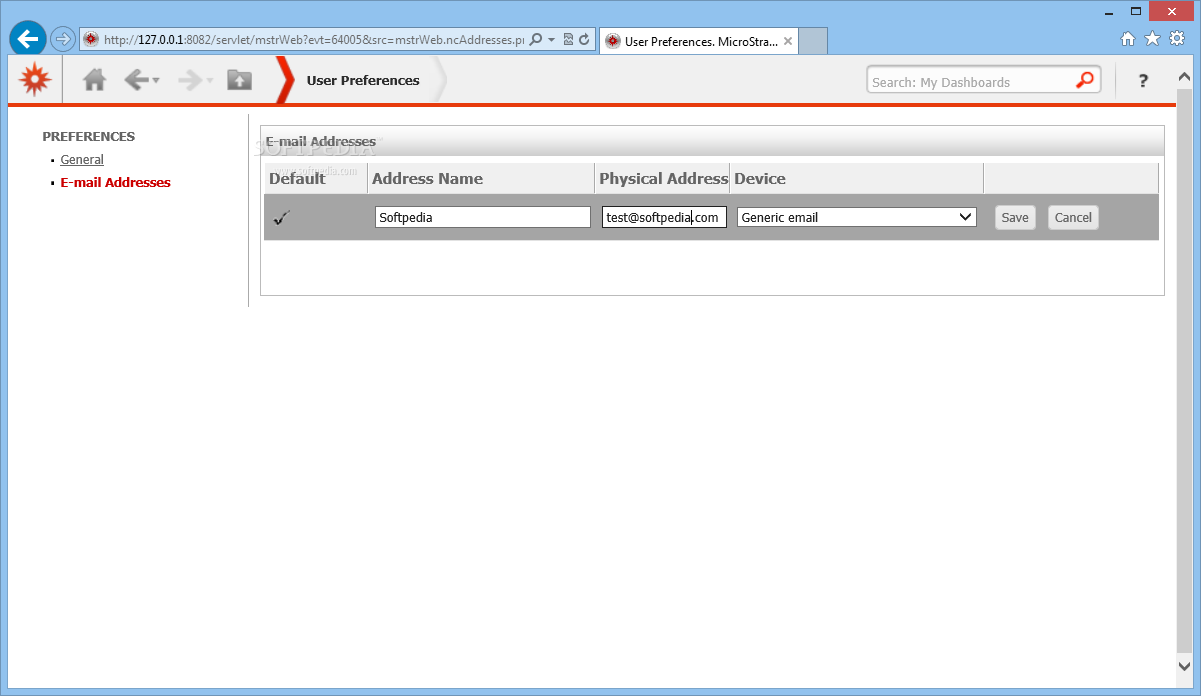Click the toolbar back arrow icon
The width and height of the screenshot is (1201, 696).
click(136, 80)
